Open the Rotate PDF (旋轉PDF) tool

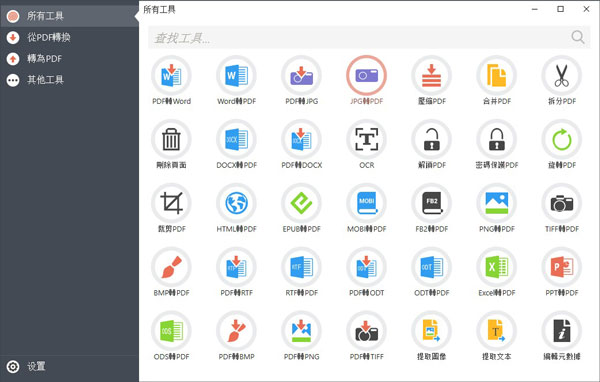(561, 139)
